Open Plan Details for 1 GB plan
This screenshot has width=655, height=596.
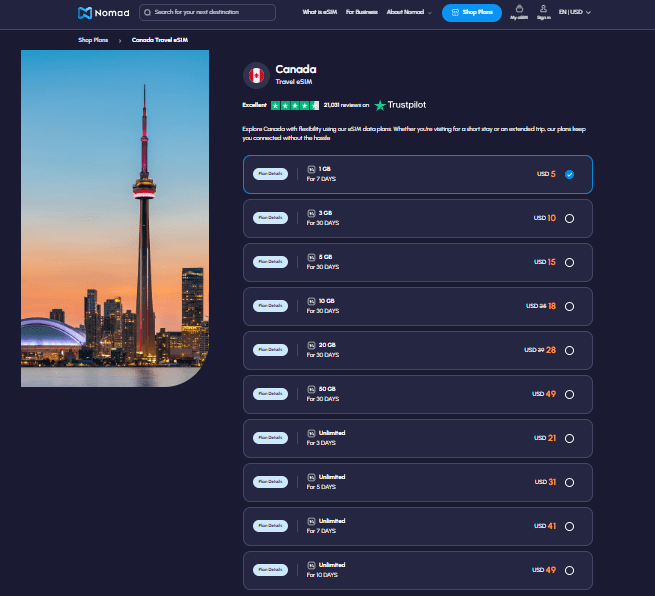[270, 174]
